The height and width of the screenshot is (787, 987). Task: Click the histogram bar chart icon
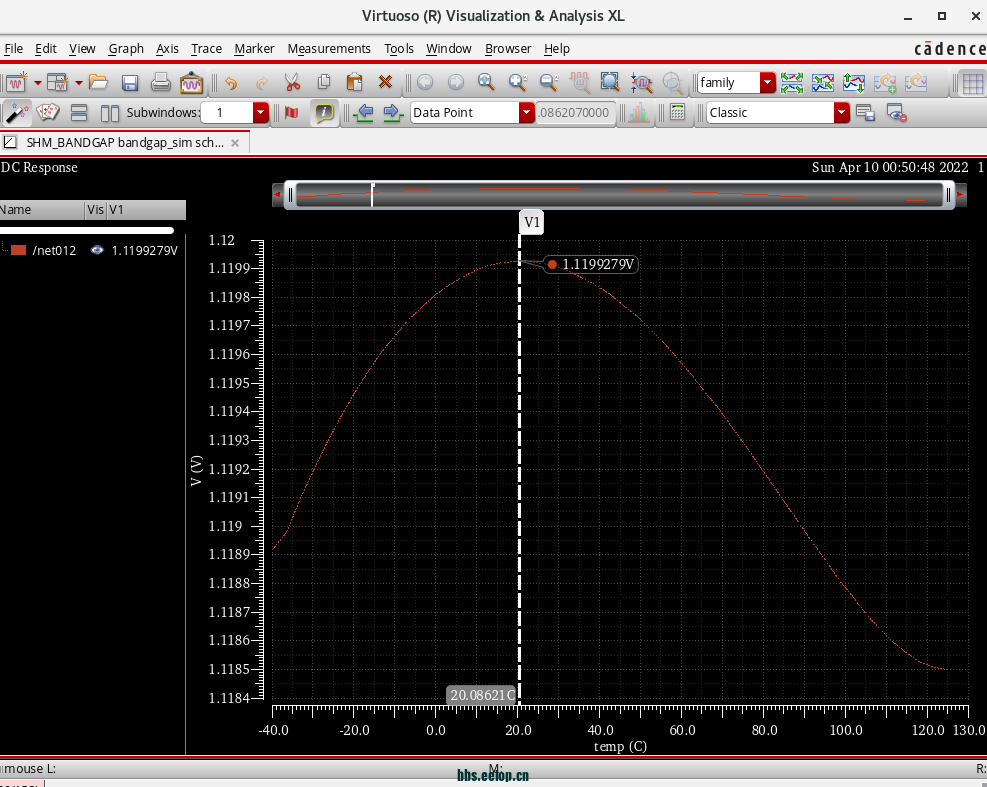[637, 113]
